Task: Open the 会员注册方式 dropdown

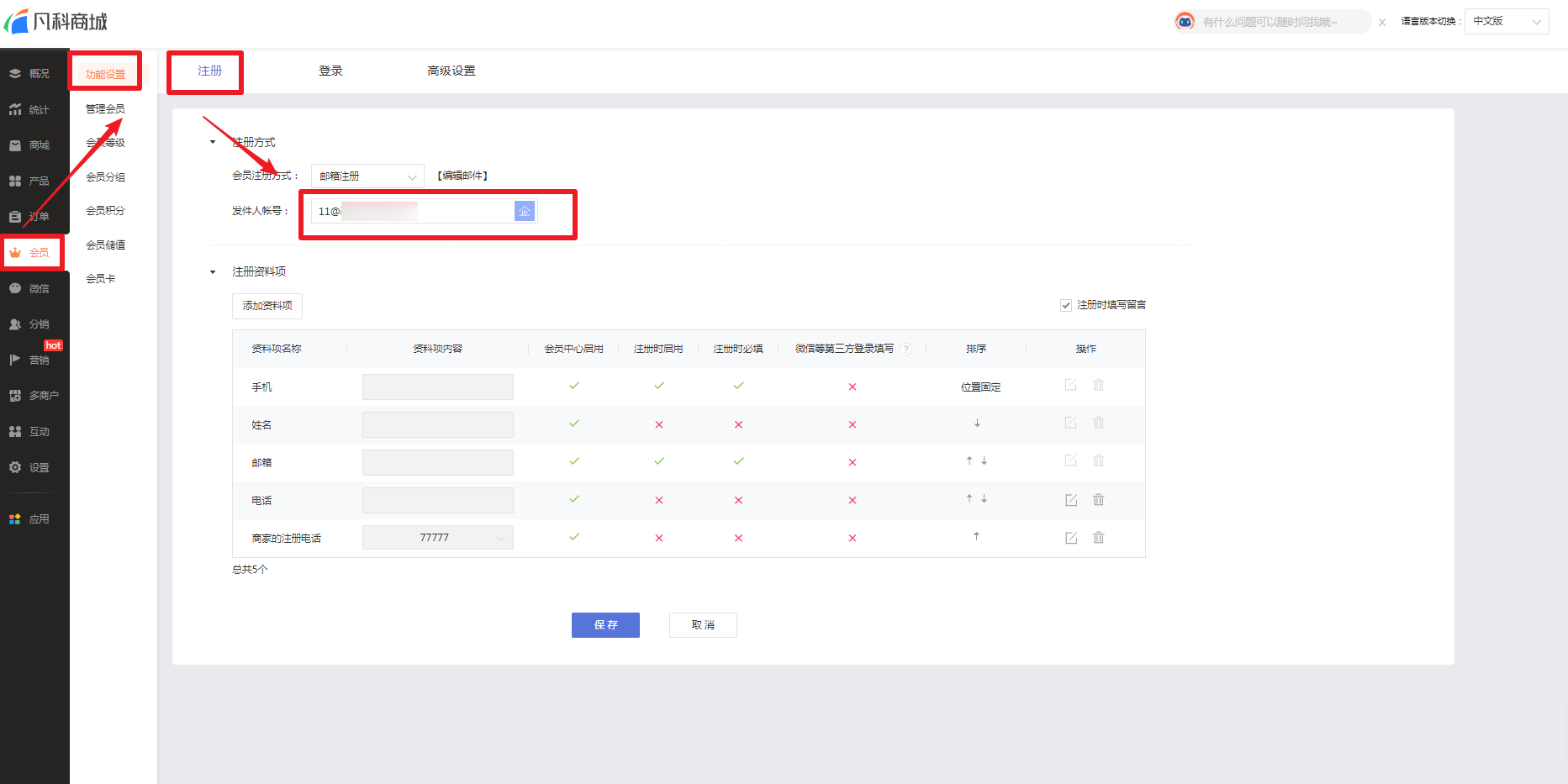Action: point(367,176)
